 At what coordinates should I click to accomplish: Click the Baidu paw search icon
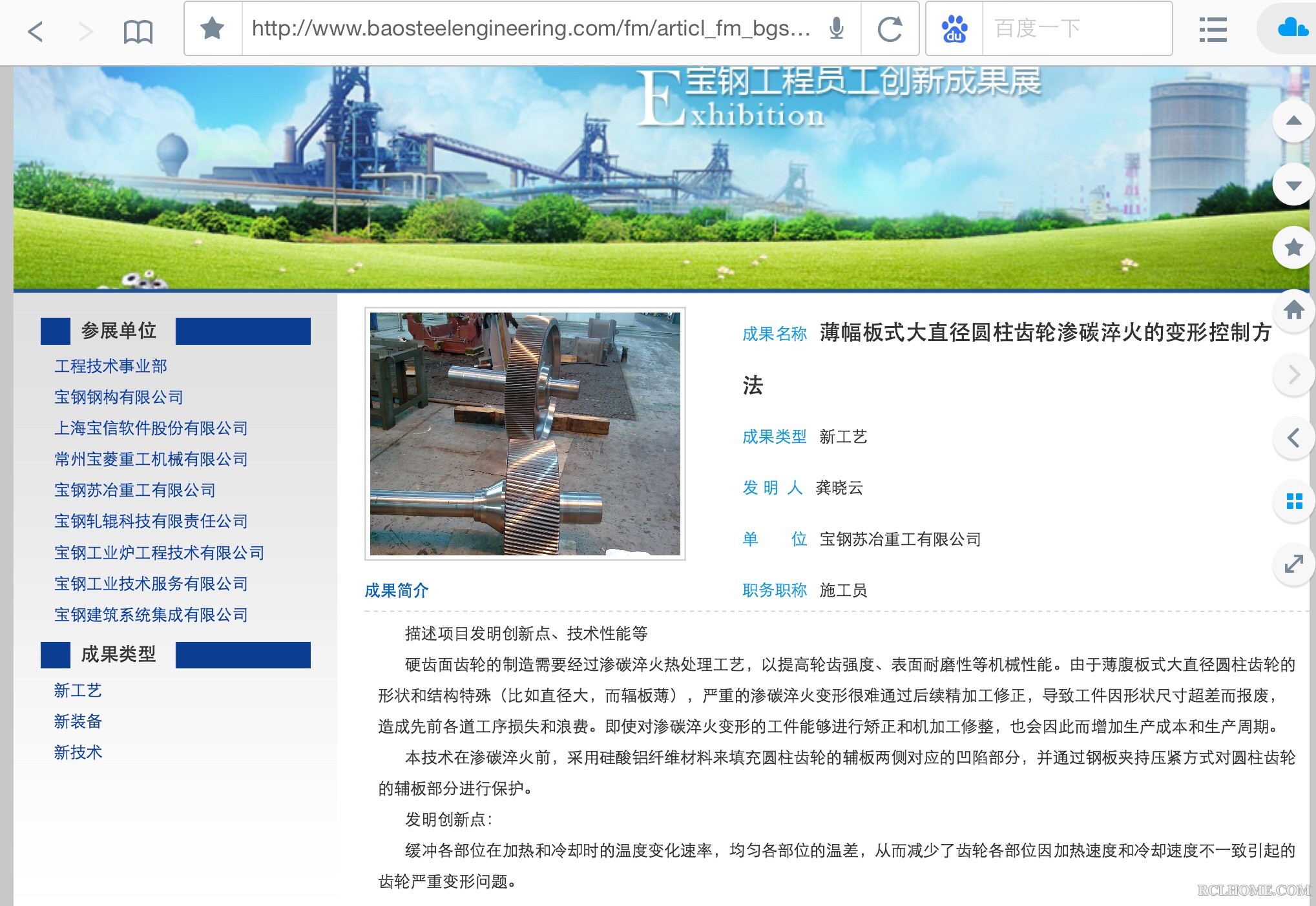954,28
